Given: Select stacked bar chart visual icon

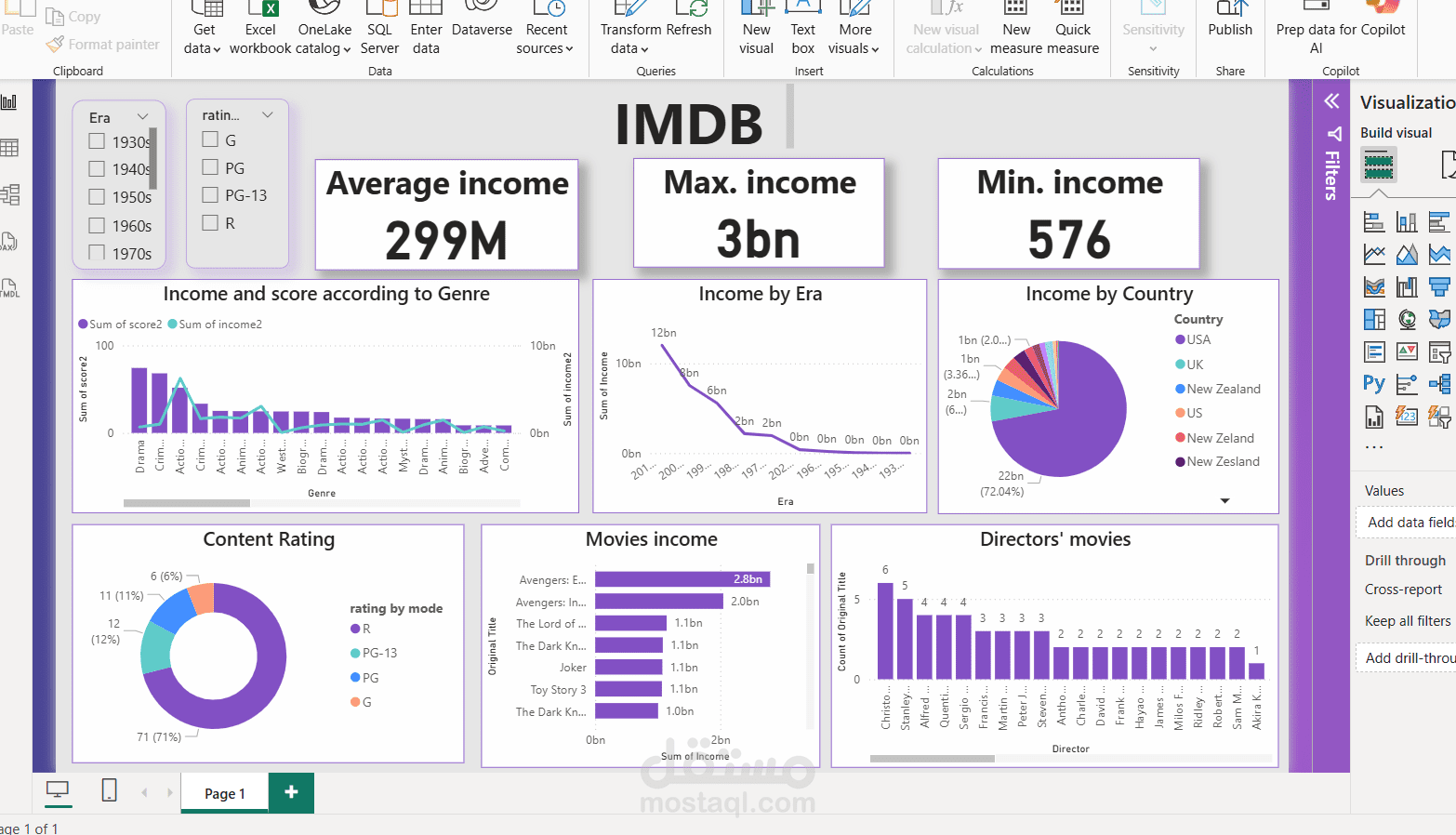Looking at the screenshot, I should click(1374, 222).
